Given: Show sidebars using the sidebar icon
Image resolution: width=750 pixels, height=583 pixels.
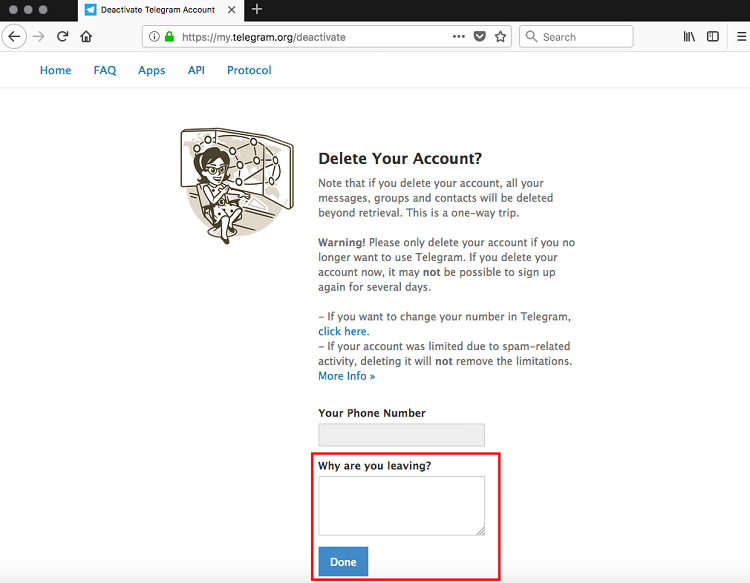Looking at the screenshot, I should point(713,37).
